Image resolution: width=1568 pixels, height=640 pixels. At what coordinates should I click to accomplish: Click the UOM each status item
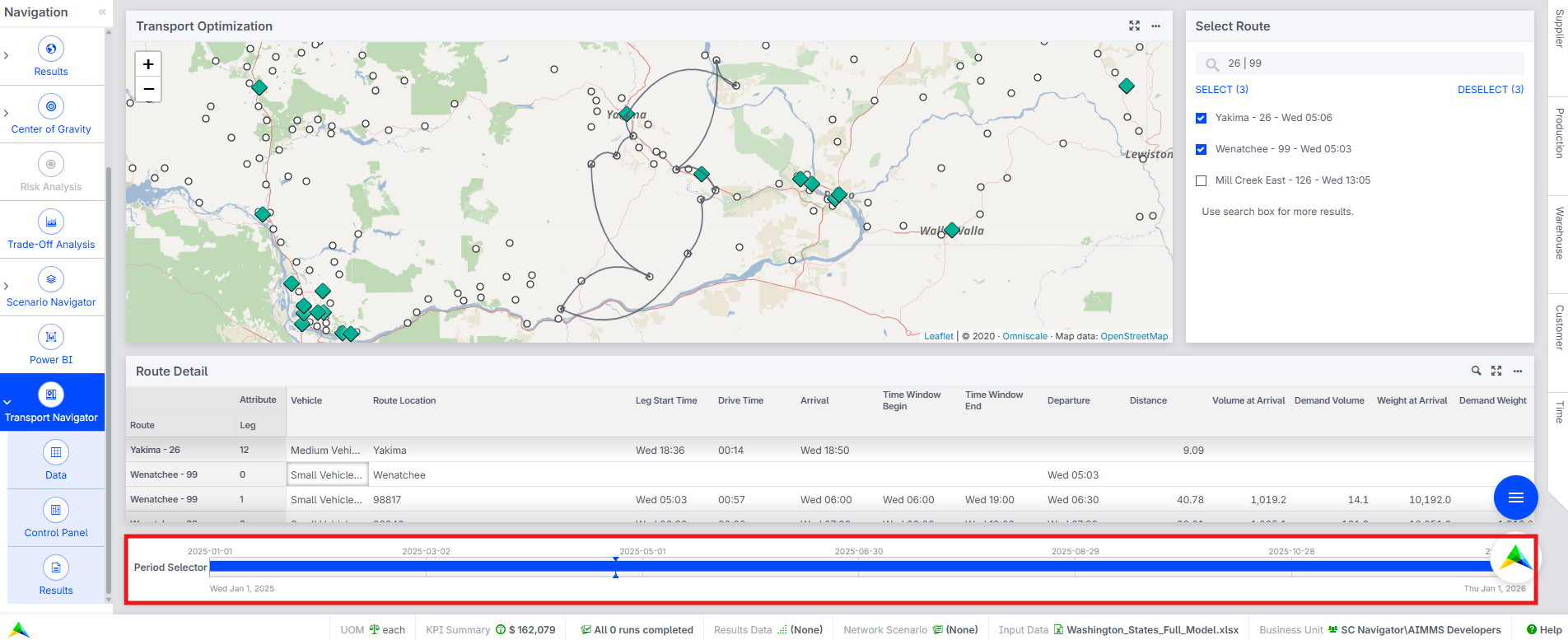(x=373, y=629)
